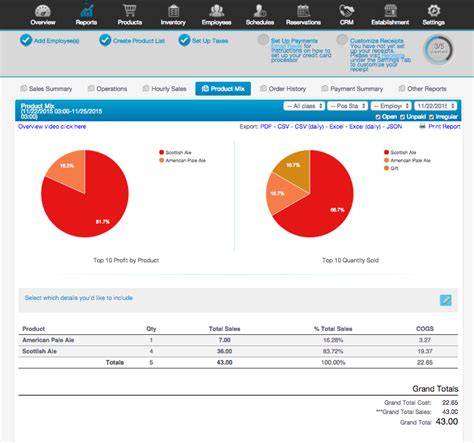Toggle the Irregular checkbox
Screen dimensions: 474x443
click(432, 117)
